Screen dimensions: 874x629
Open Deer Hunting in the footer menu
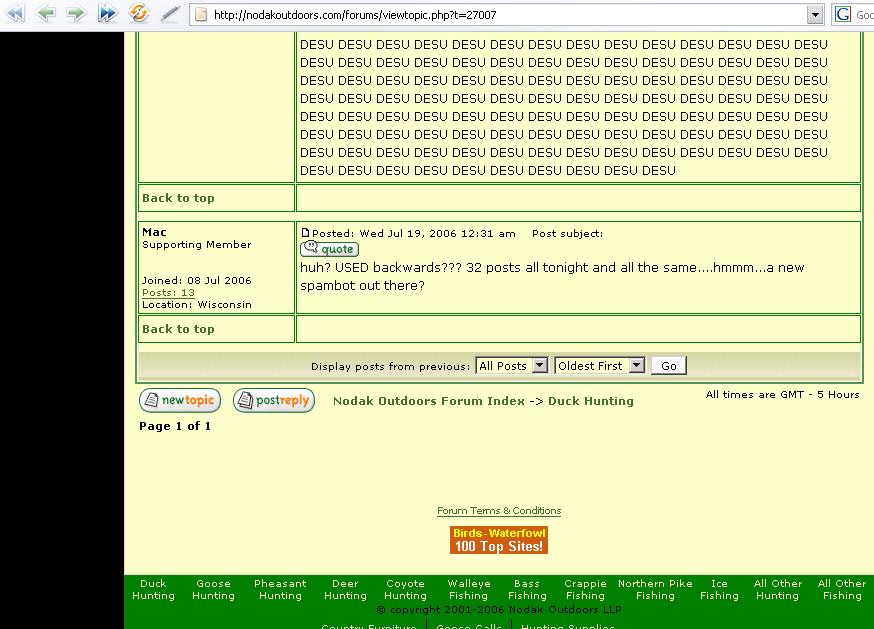(345, 589)
